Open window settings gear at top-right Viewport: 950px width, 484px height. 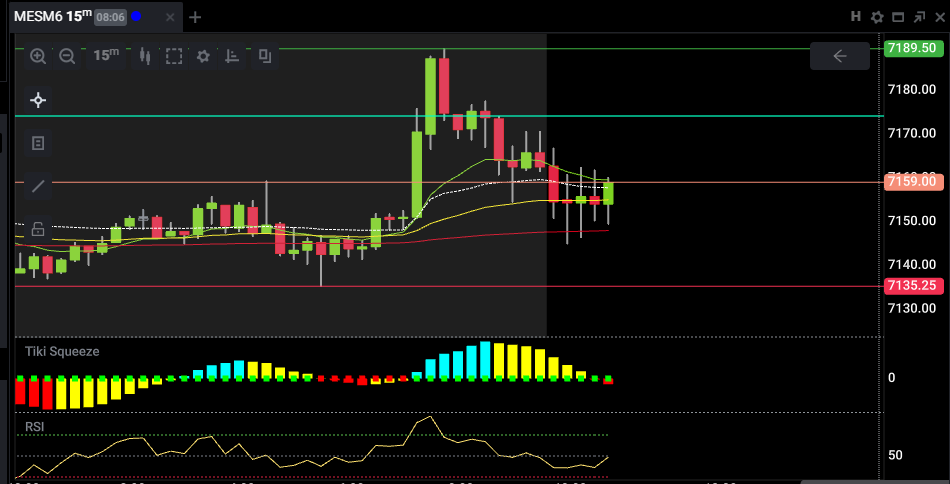pos(877,17)
